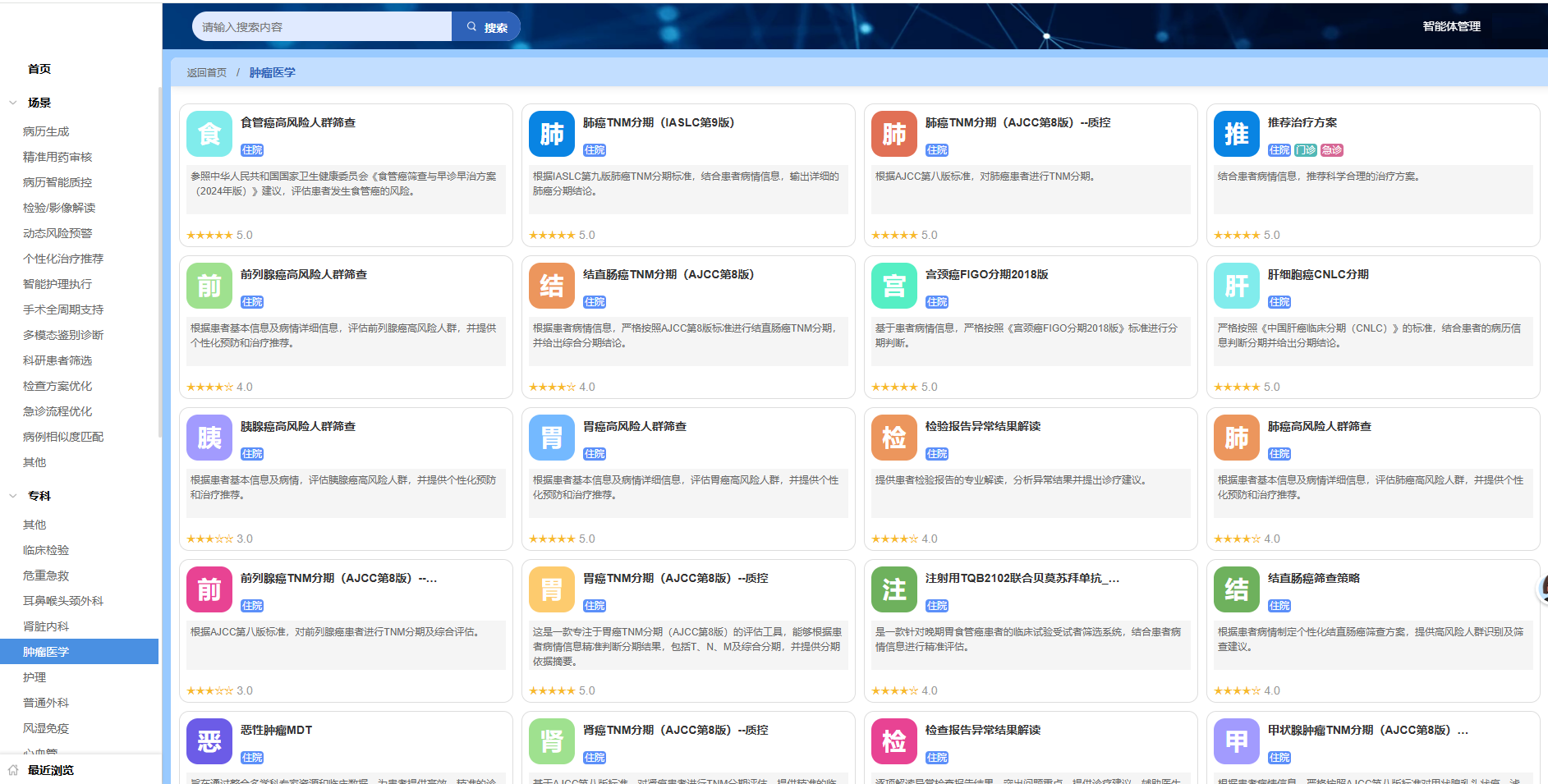
Task: Select 风湿免疫 under 专科
Action: [46, 728]
